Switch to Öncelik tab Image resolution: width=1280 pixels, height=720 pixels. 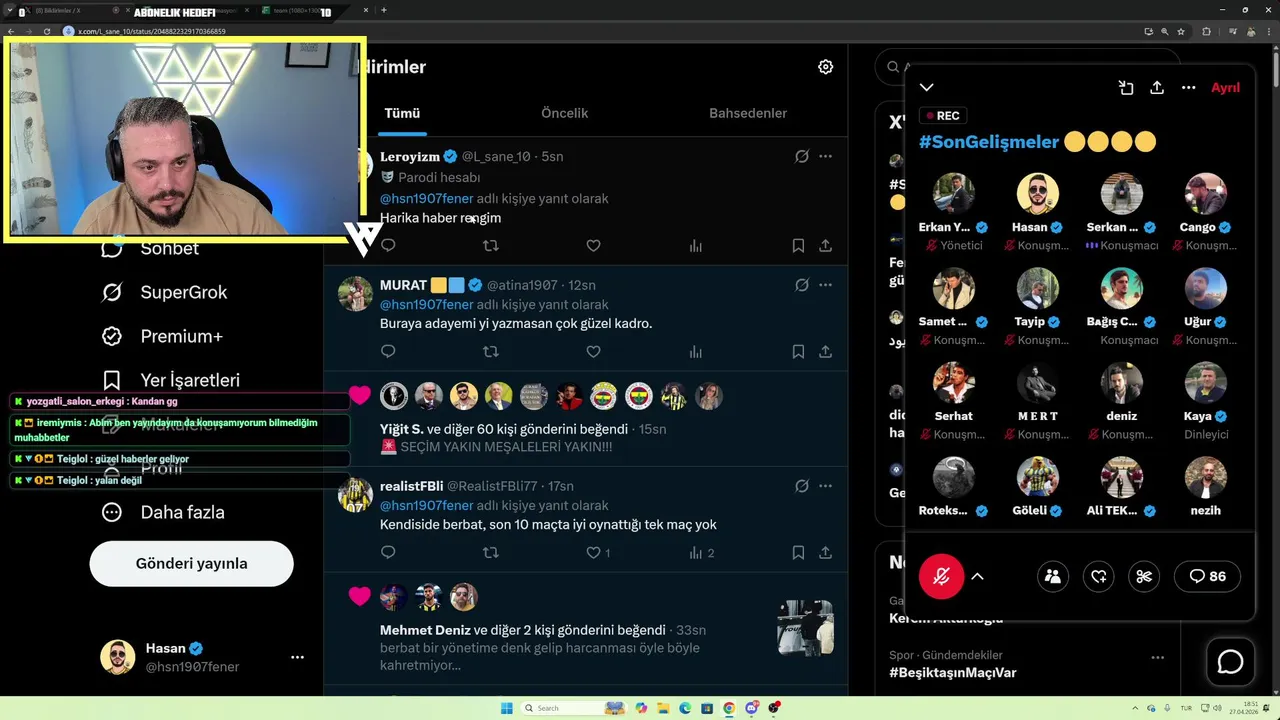click(x=564, y=113)
